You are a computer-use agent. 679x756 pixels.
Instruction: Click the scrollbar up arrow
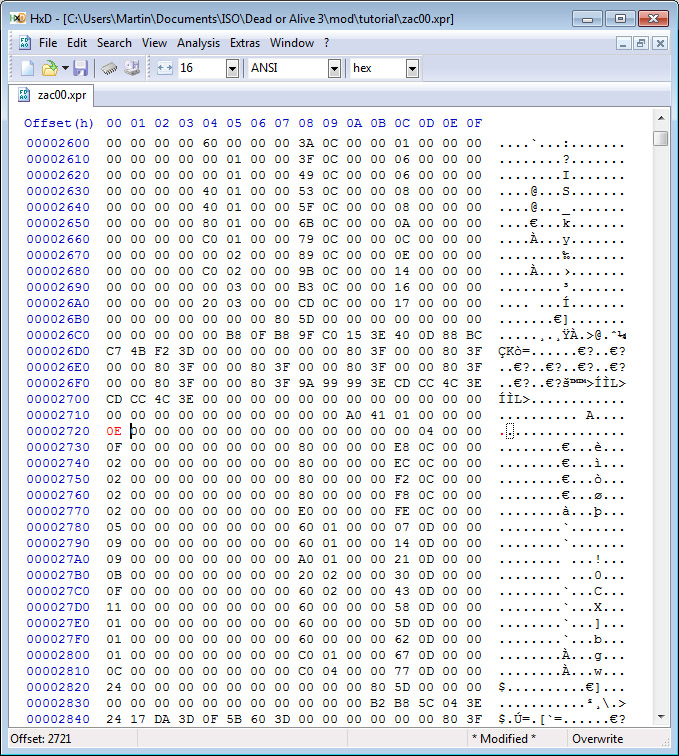tap(661, 118)
